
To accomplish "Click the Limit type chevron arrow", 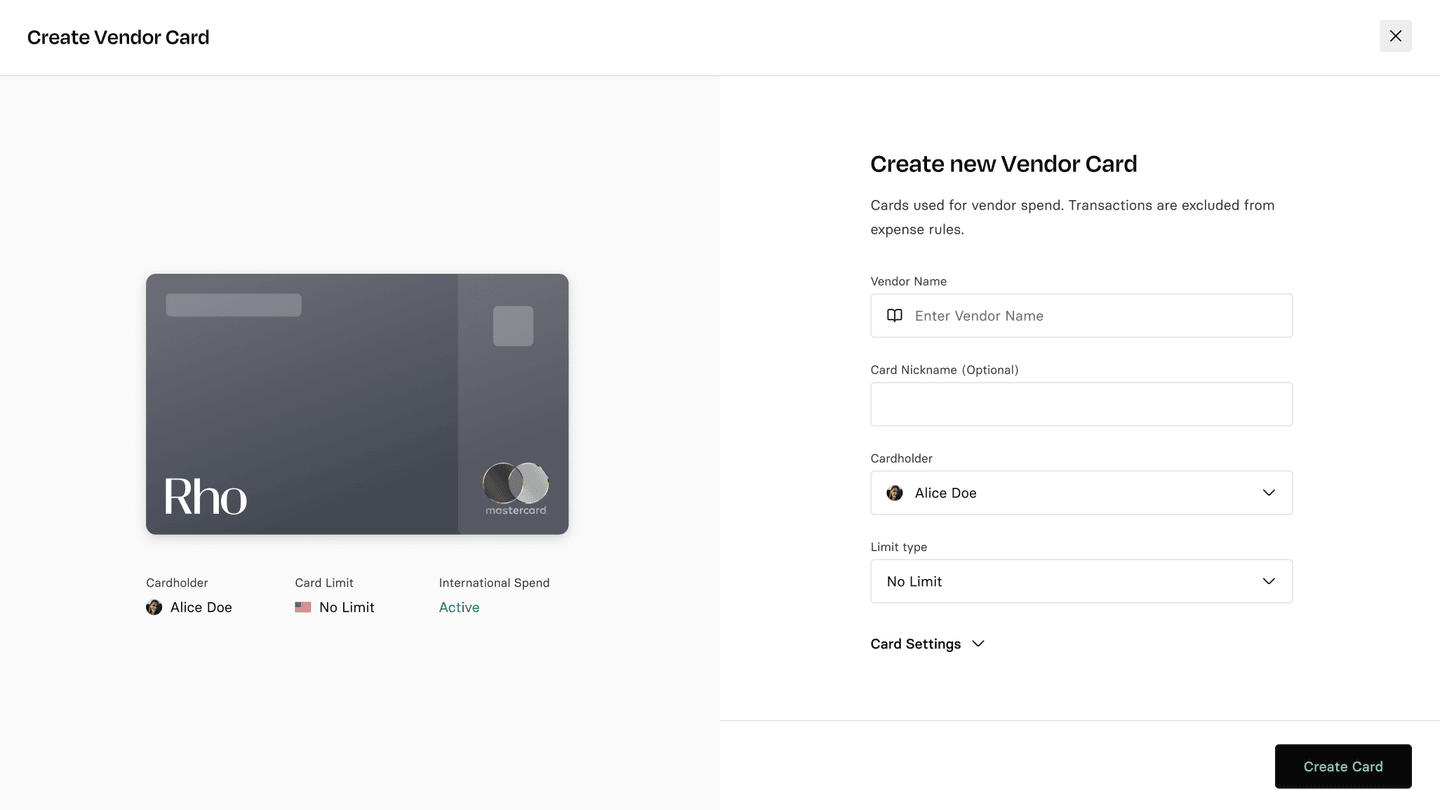I will coord(1269,581).
